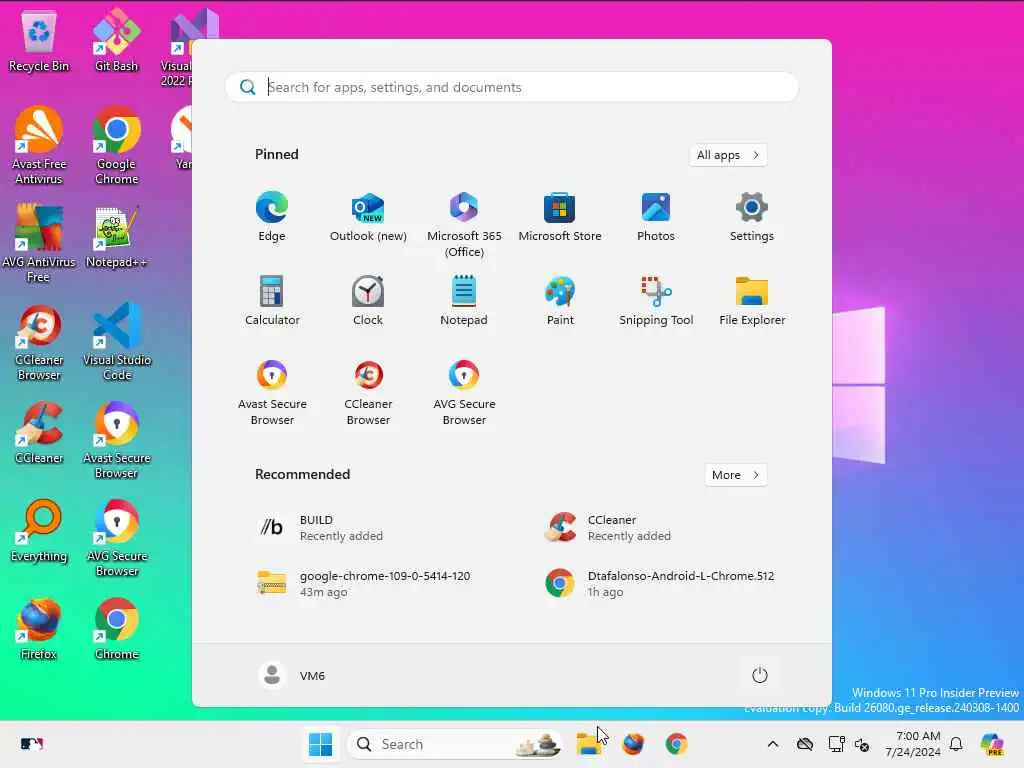Click the OneDrive cloud tray icon
The height and width of the screenshot is (768, 1024).
[x=805, y=744]
